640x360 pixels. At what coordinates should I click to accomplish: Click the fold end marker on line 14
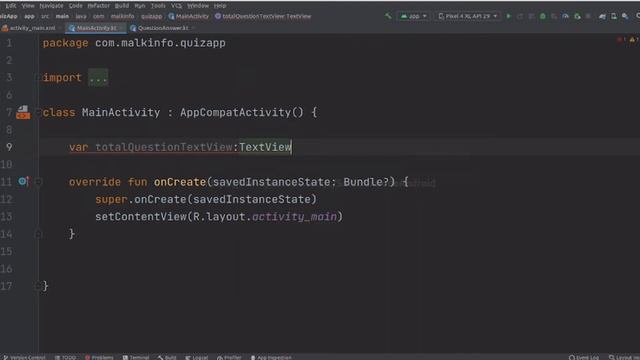[38, 234]
